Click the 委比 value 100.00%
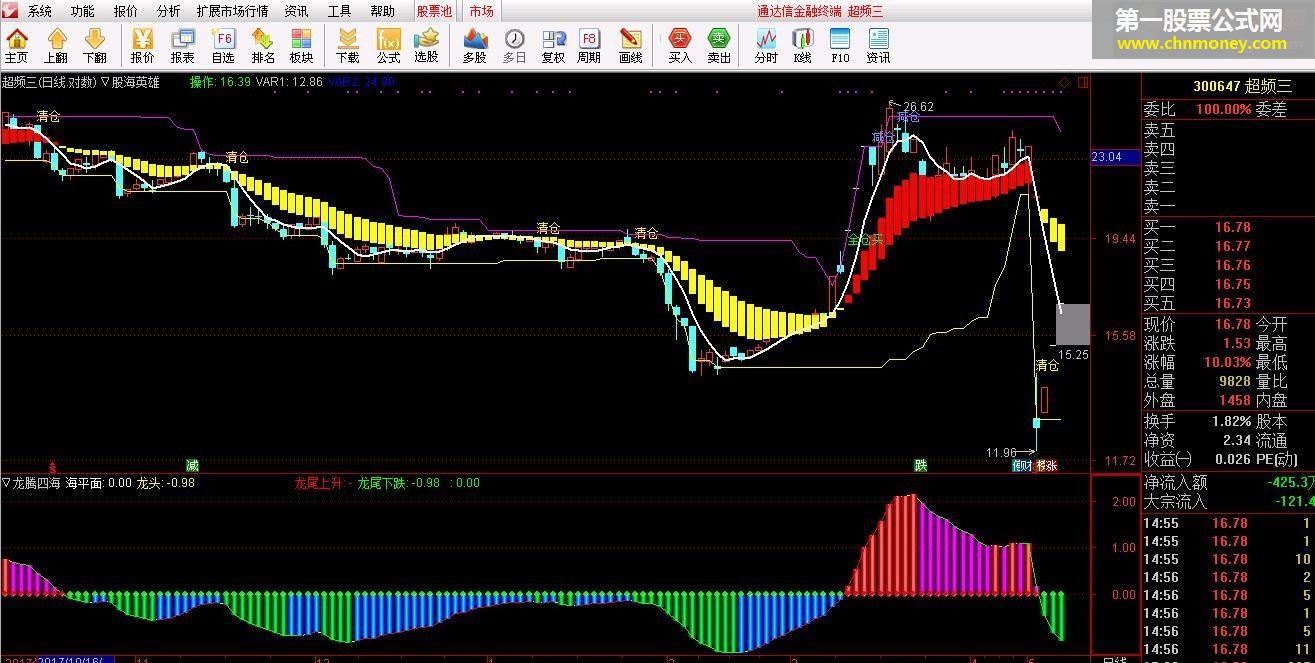Viewport: 1315px width, 663px height. pyautogui.click(x=1222, y=110)
